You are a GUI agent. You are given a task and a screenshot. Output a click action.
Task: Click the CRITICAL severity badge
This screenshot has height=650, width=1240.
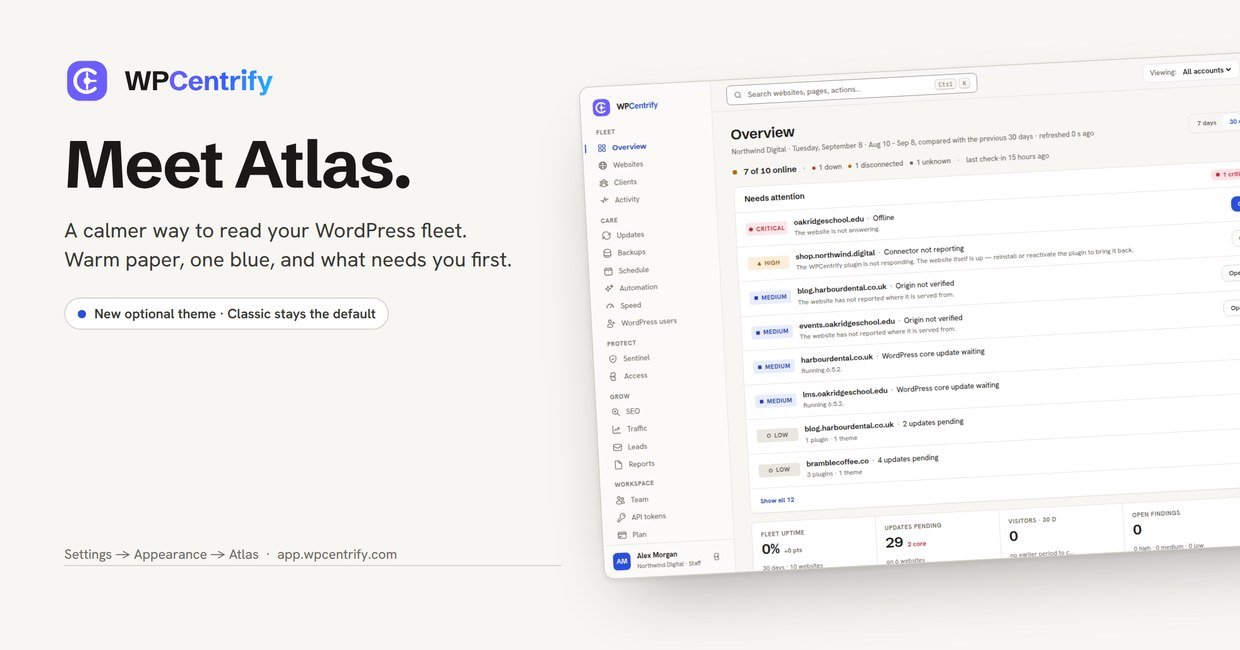767,228
